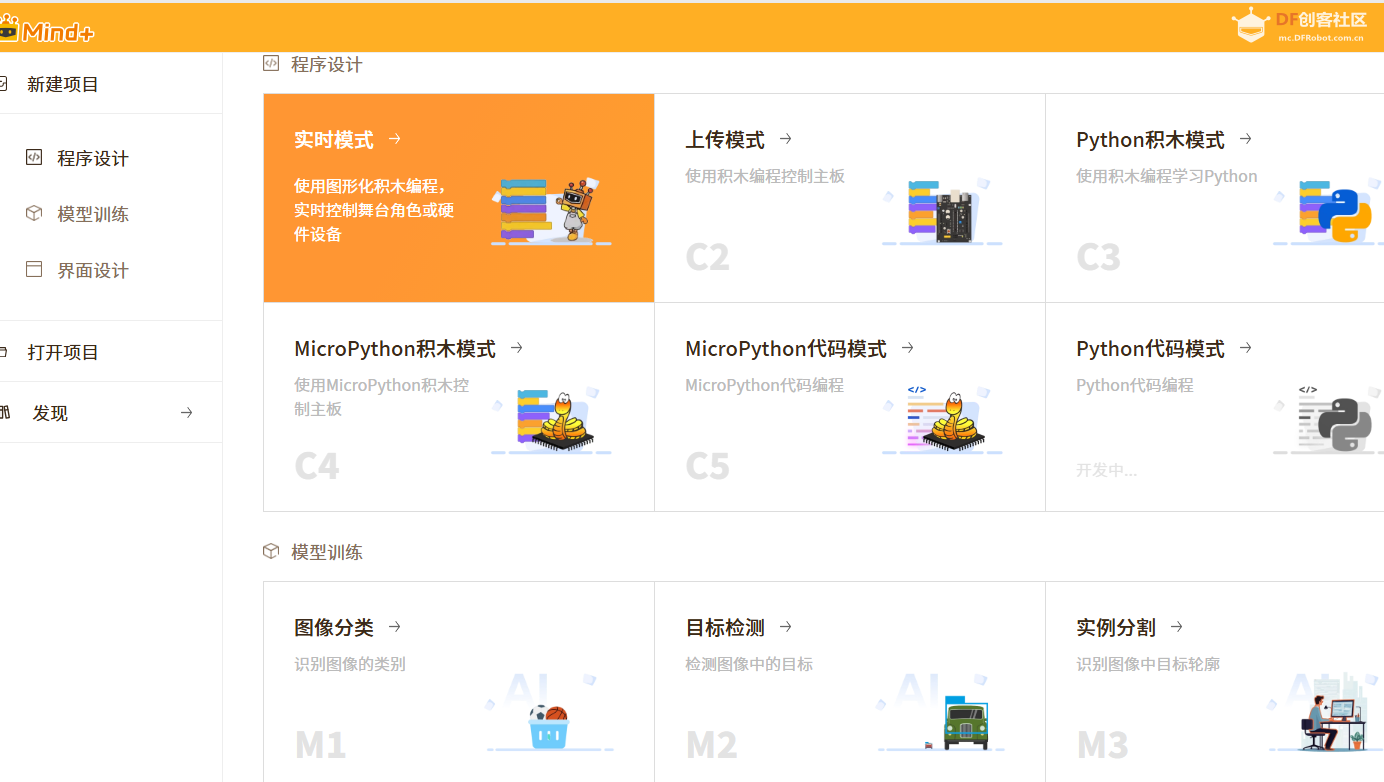Click the arrow next to Python积木模式
The image size is (1384, 782).
pyautogui.click(x=1246, y=139)
